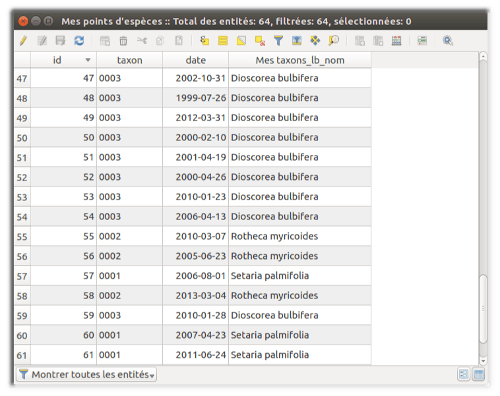500x396 pixels.
Task: Click date cell 2006-08-01
Action: 195,276
